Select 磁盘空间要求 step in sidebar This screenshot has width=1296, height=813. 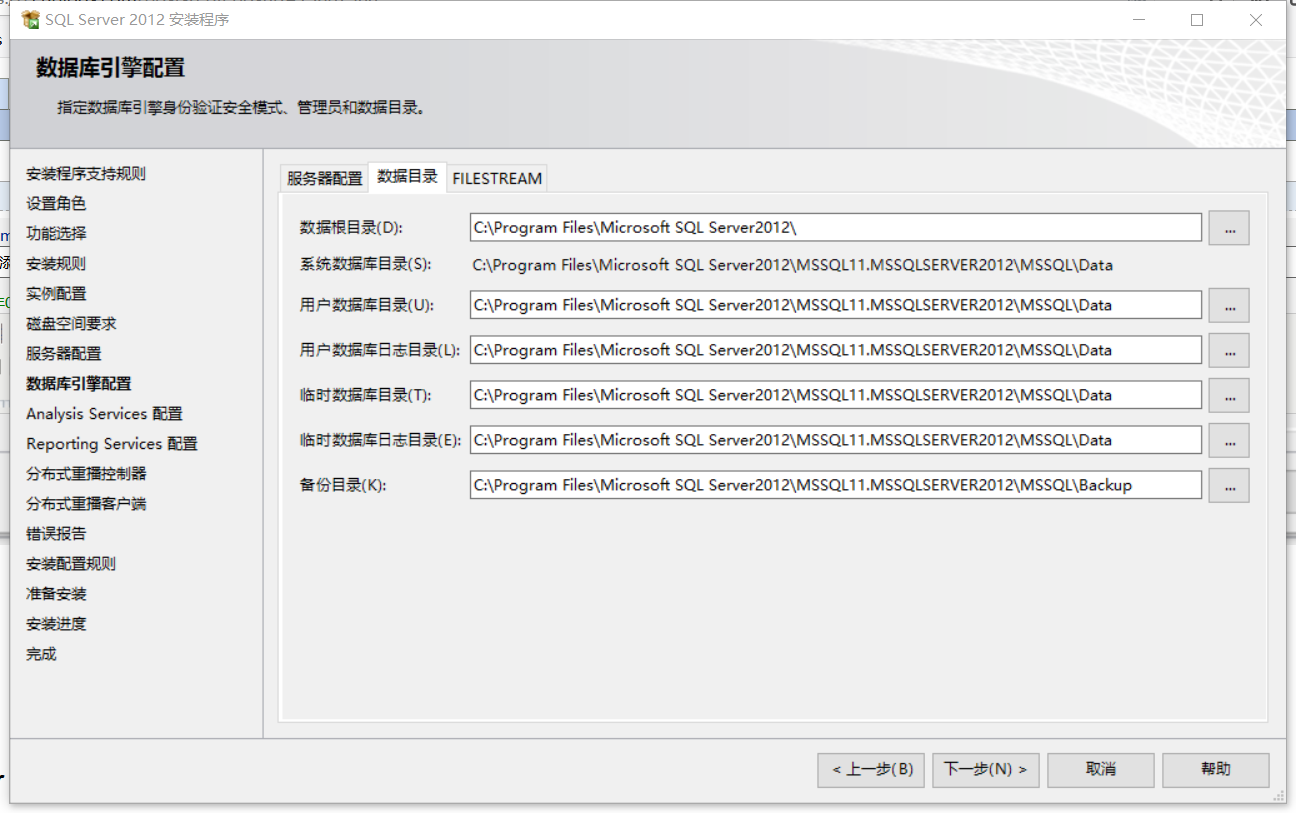(x=71, y=324)
